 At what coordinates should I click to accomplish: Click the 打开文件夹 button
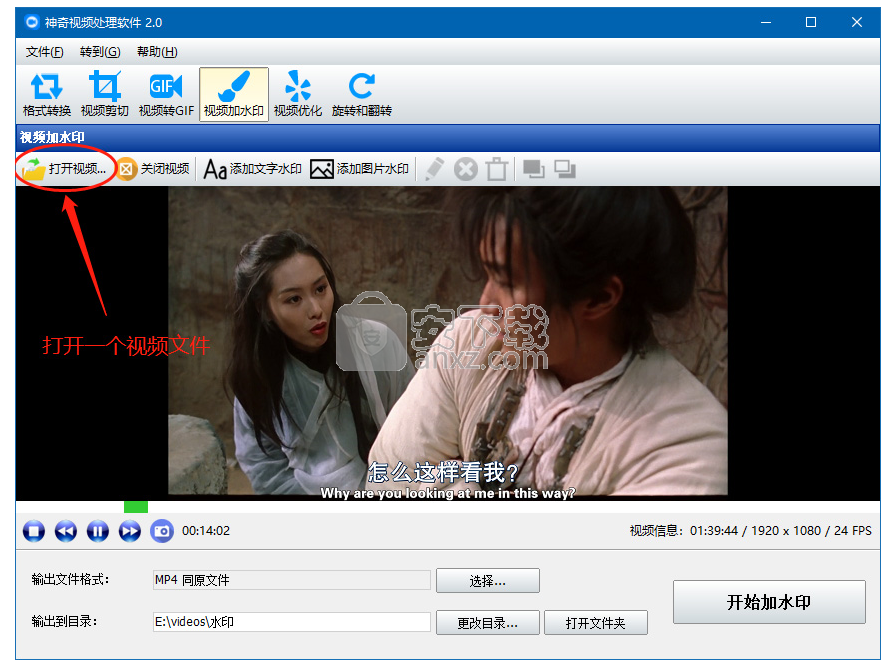[595, 623]
